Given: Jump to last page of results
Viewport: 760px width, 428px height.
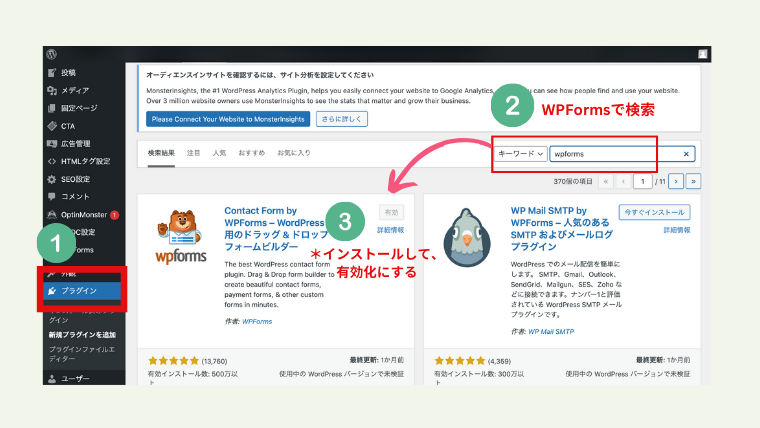Looking at the screenshot, I should (693, 181).
